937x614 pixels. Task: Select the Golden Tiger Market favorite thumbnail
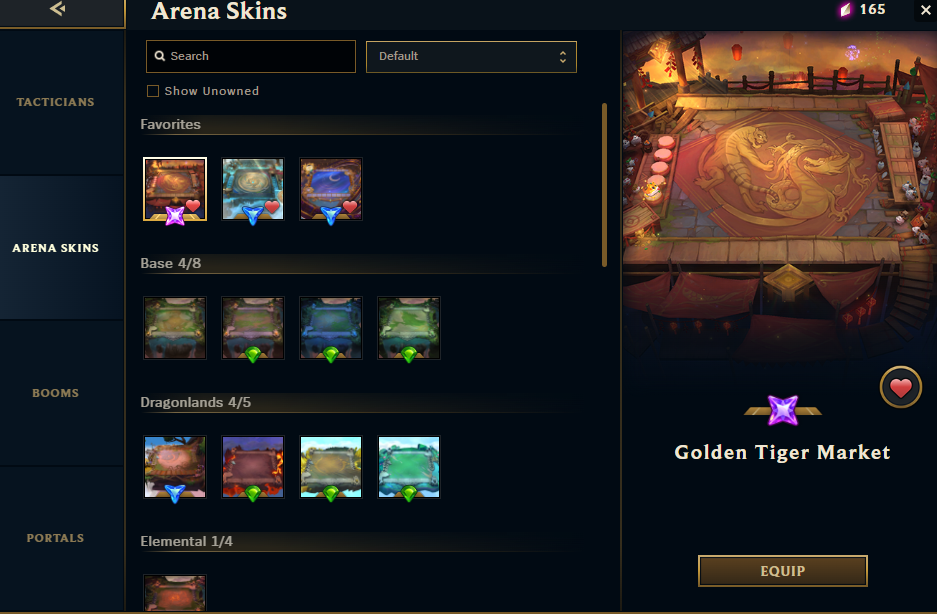pyautogui.click(x=175, y=190)
